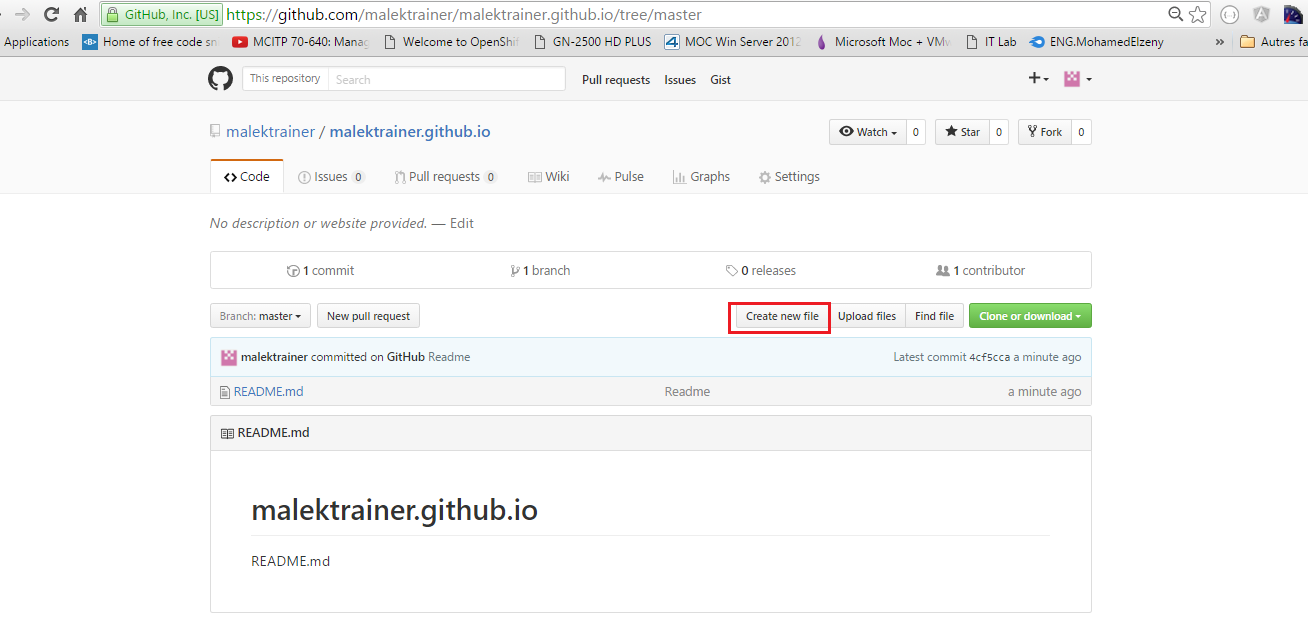
Task: Open the curly-braces extension icon
Action: pyautogui.click(x=1230, y=15)
